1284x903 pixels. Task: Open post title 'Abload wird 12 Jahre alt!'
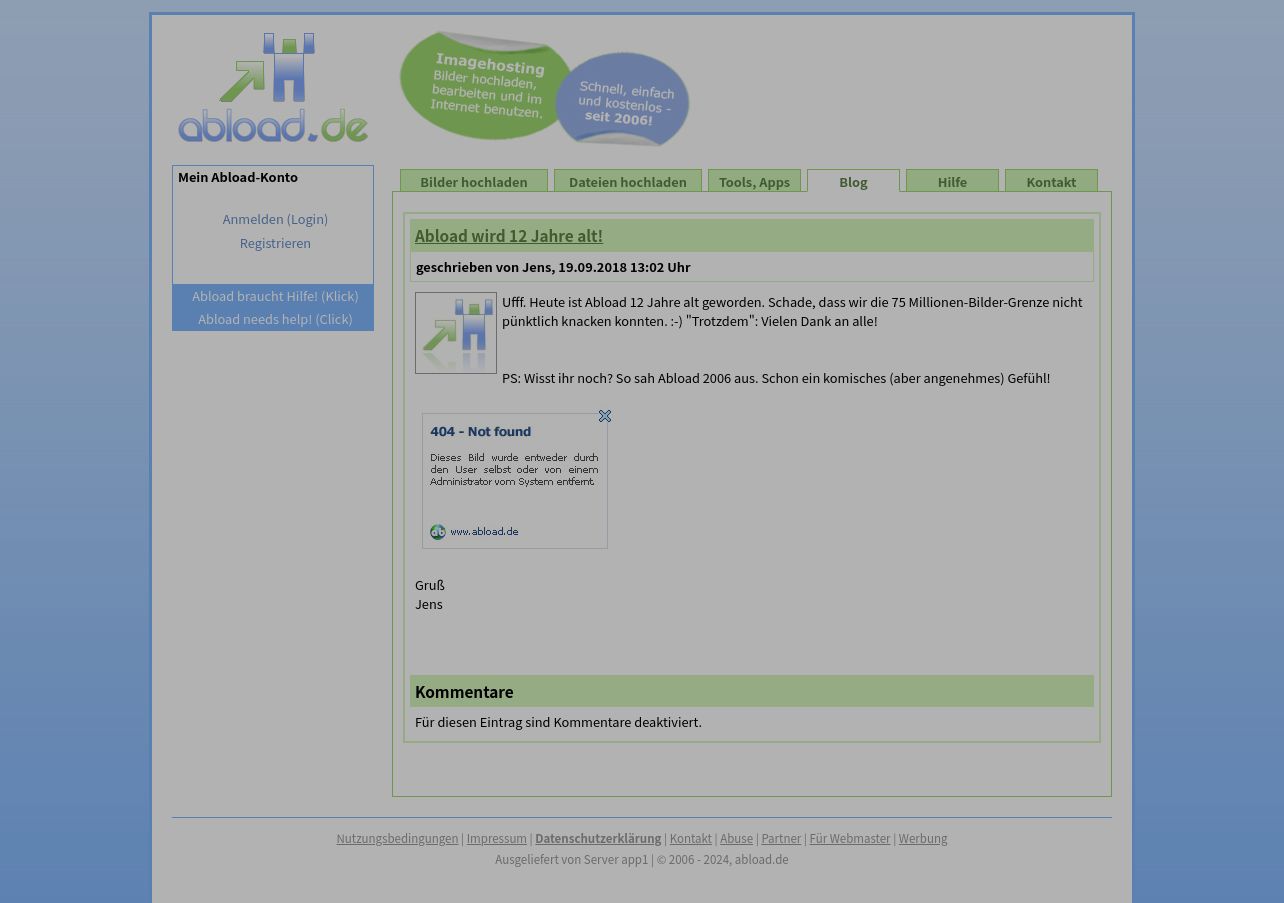(x=509, y=236)
